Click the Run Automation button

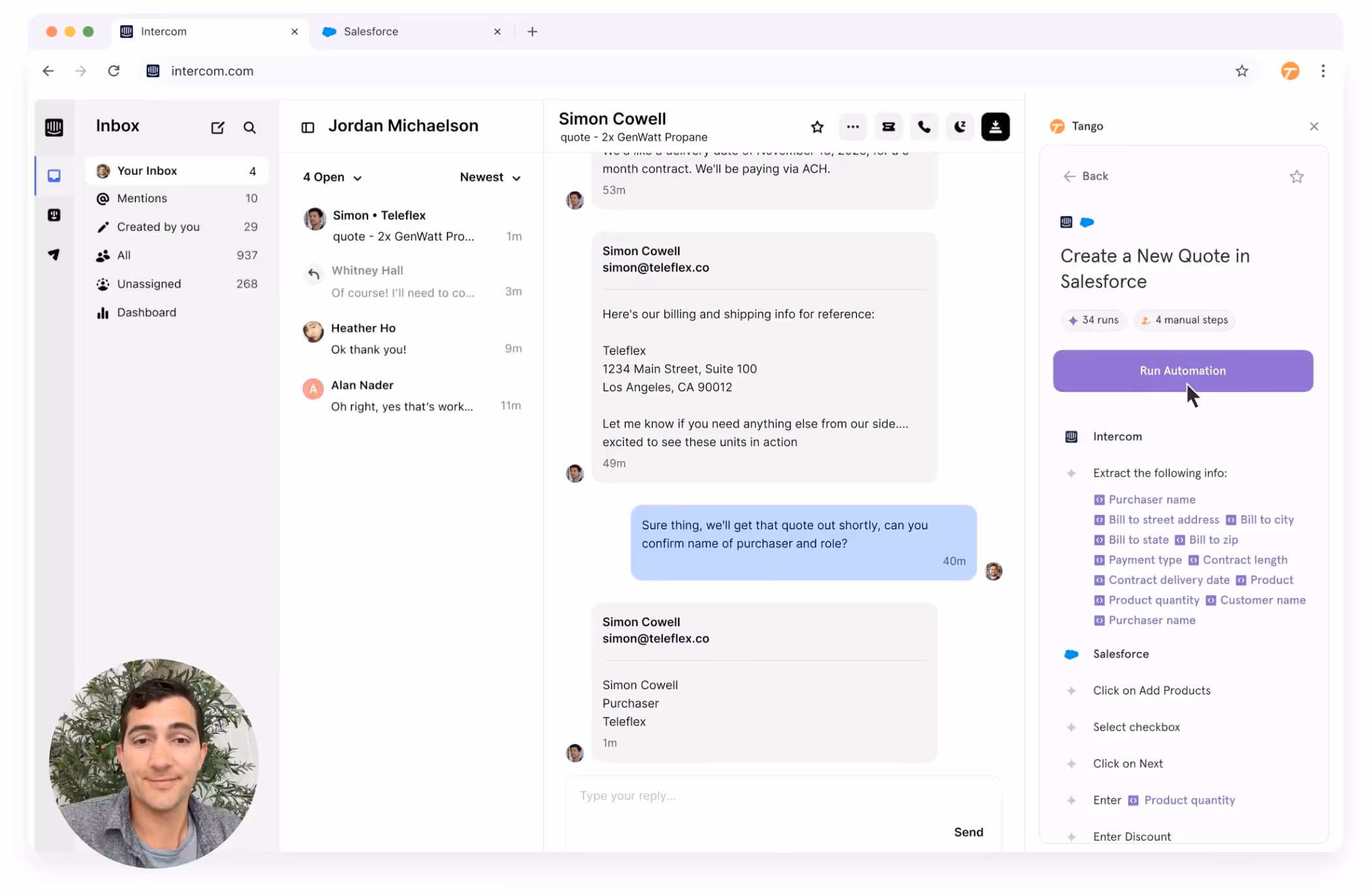click(1183, 370)
